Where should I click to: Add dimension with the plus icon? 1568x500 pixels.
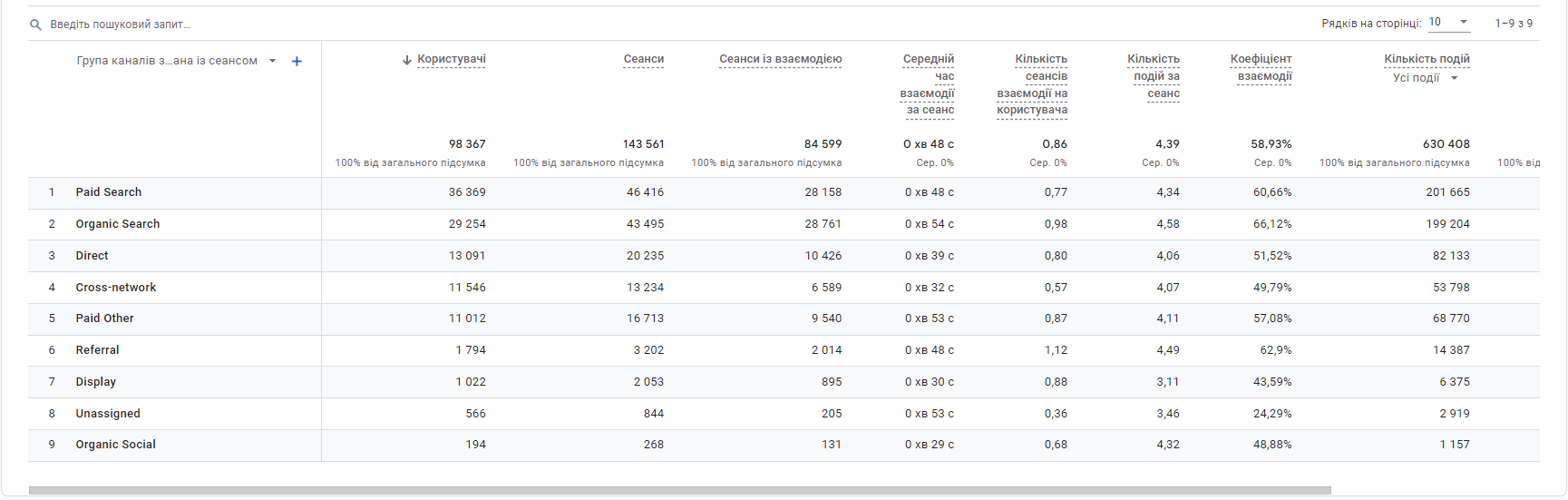(297, 61)
